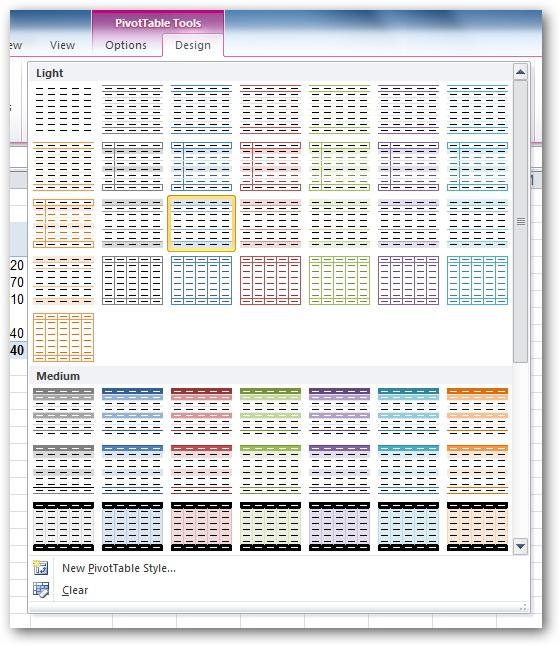Click the gallery scrollbar down arrow
Screen dimensions: 560x646
click(520, 546)
